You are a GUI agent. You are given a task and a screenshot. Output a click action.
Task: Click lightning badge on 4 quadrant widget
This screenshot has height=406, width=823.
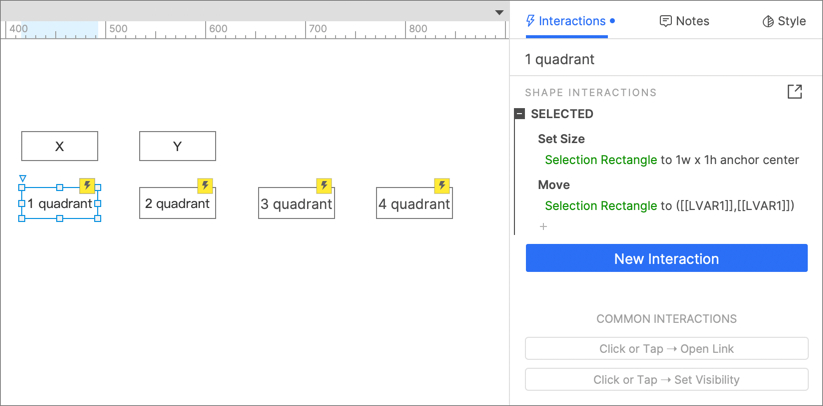[x=442, y=186]
